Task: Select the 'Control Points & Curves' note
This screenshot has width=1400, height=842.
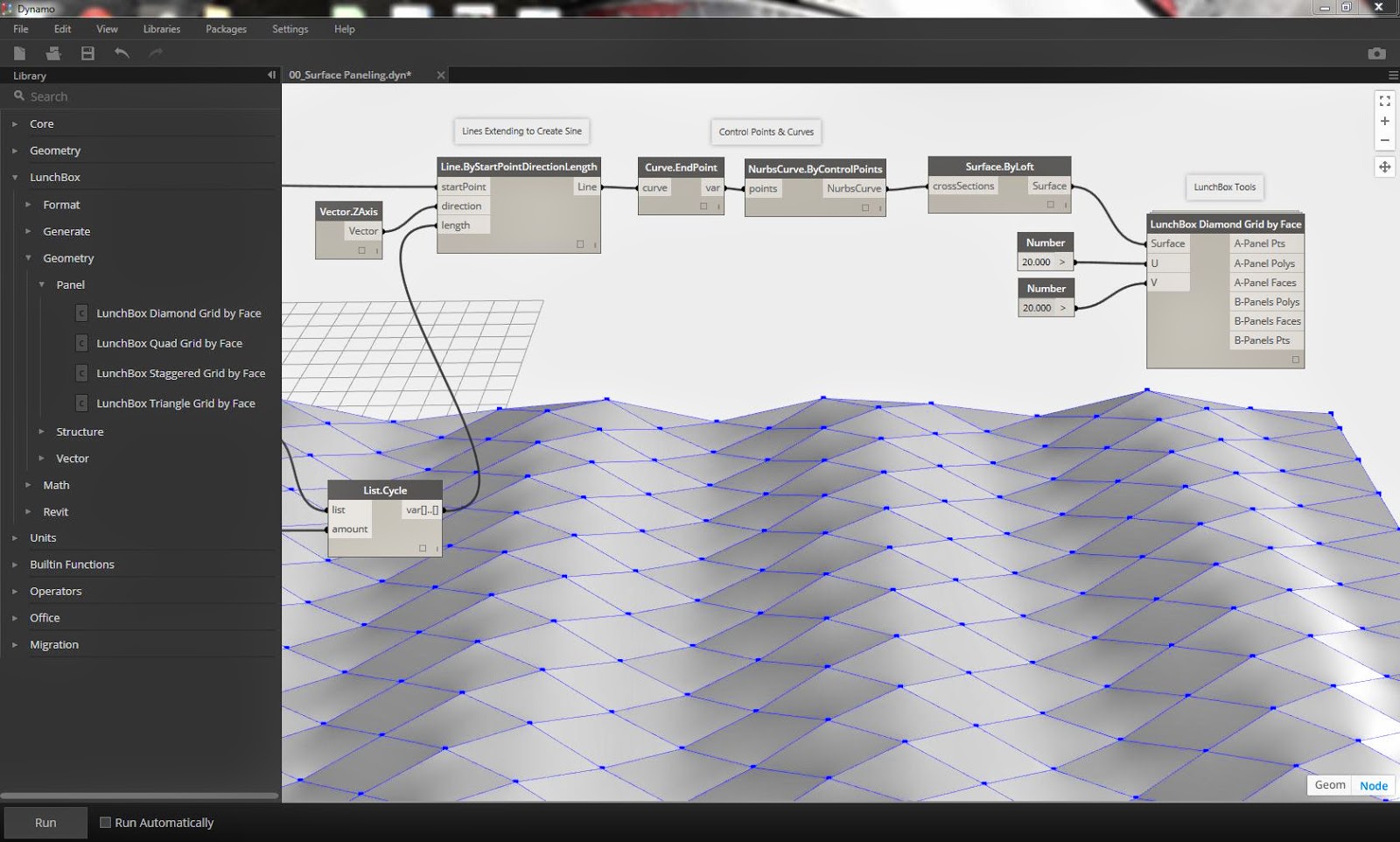Action: 766,132
